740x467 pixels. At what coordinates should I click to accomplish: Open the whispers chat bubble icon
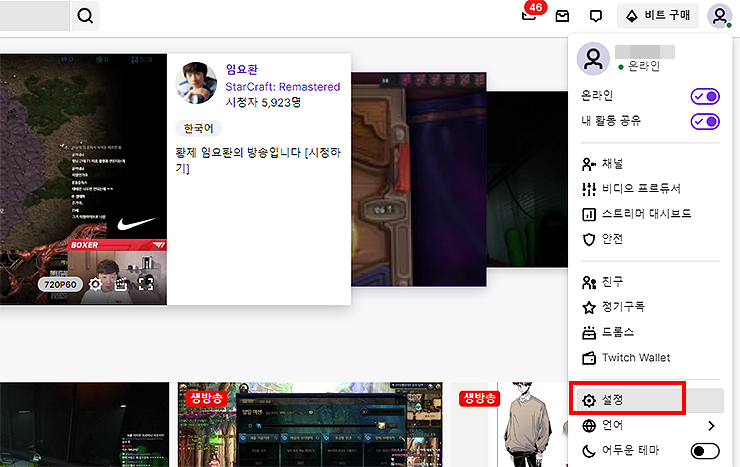click(x=596, y=16)
